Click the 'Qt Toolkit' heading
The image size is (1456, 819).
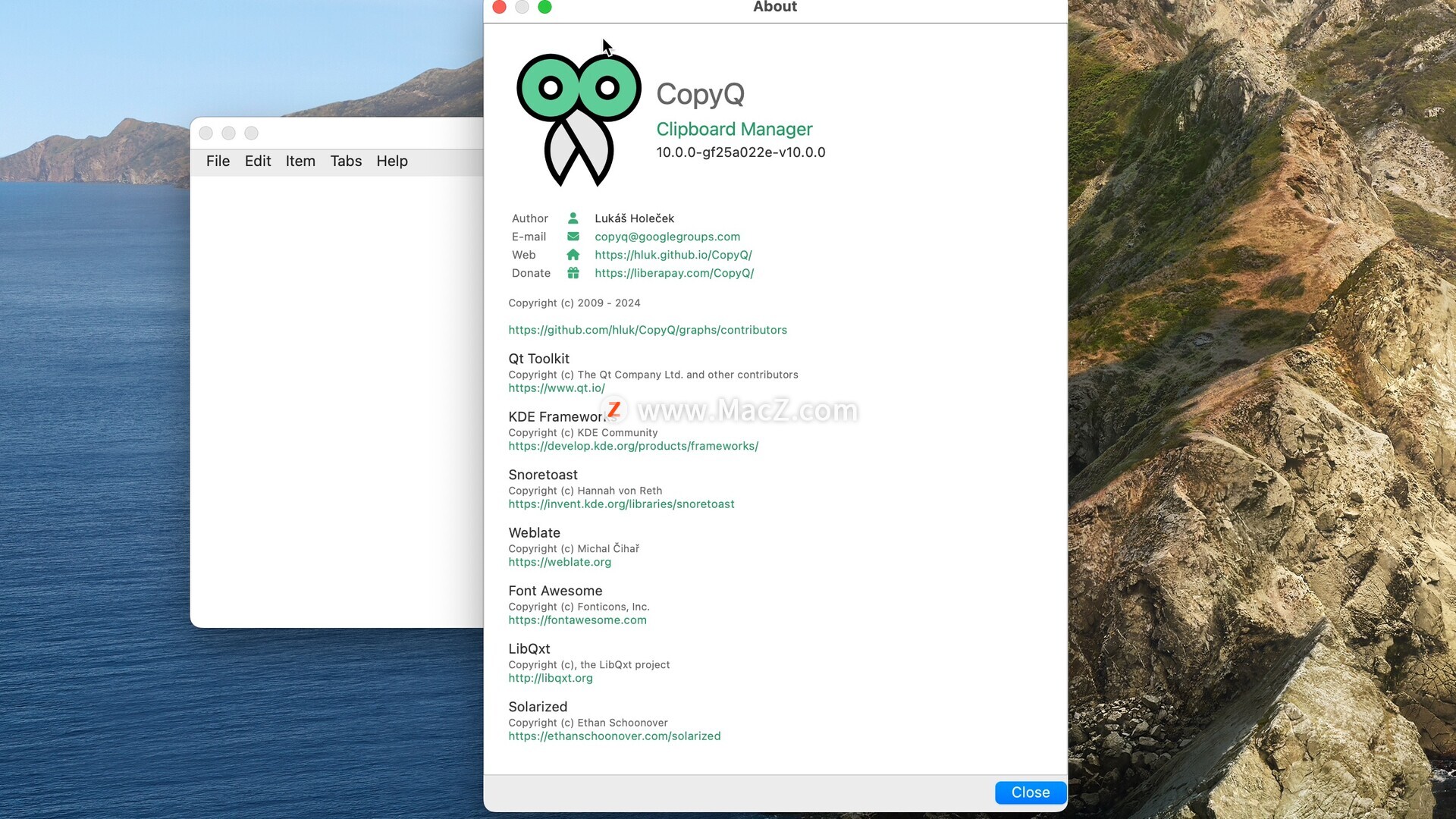coord(538,359)
